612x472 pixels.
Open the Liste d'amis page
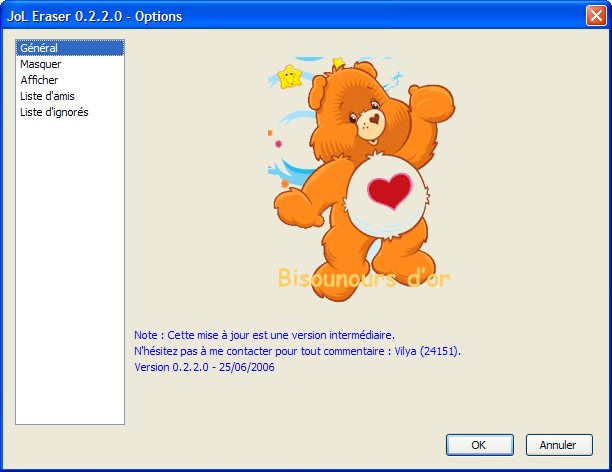[70, 96]
